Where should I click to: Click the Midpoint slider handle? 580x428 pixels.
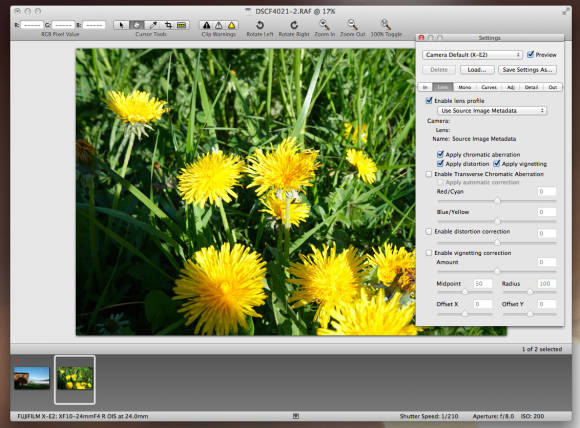(465, 292)
